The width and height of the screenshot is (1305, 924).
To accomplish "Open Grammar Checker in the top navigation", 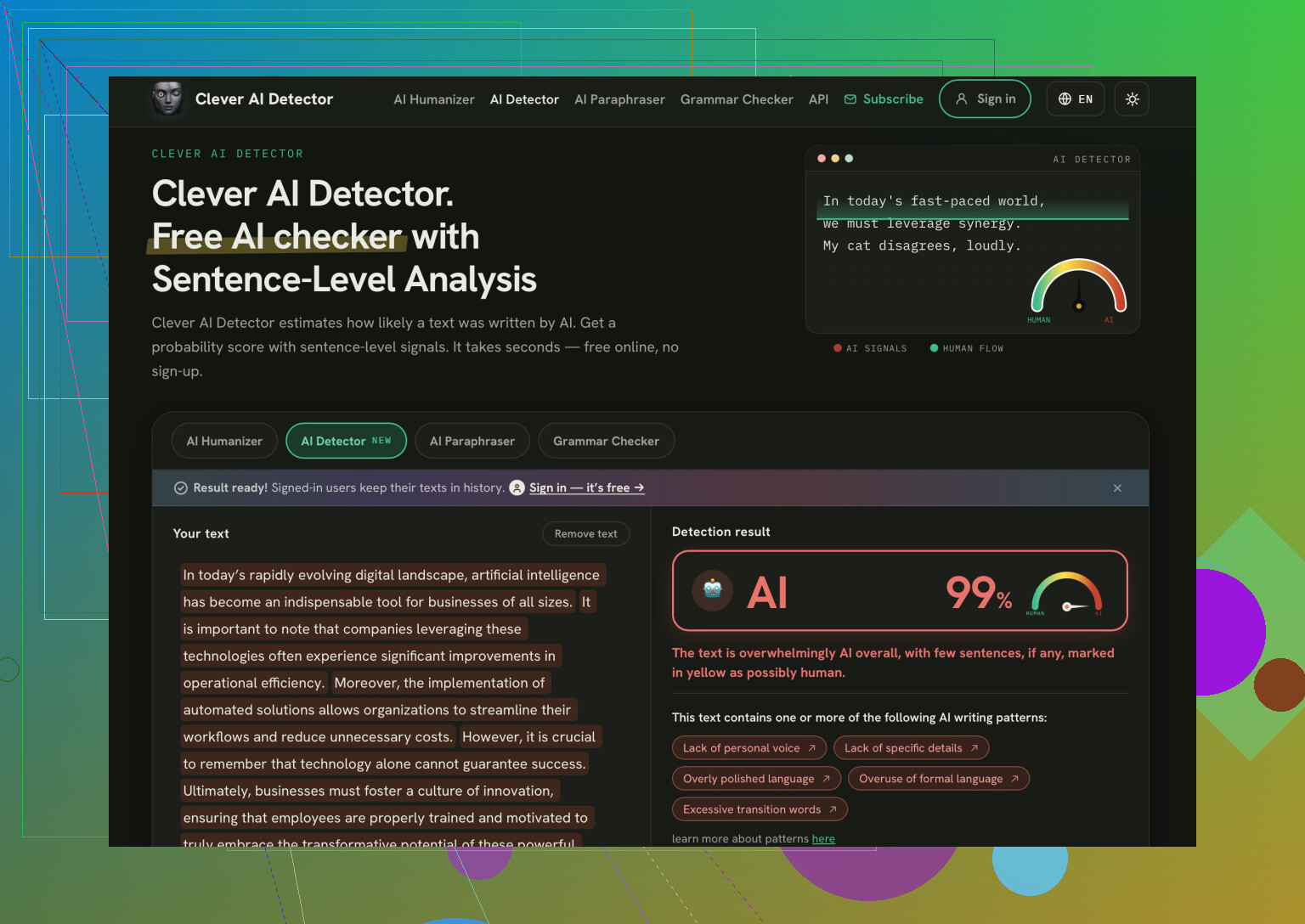I will coord(737,99).
